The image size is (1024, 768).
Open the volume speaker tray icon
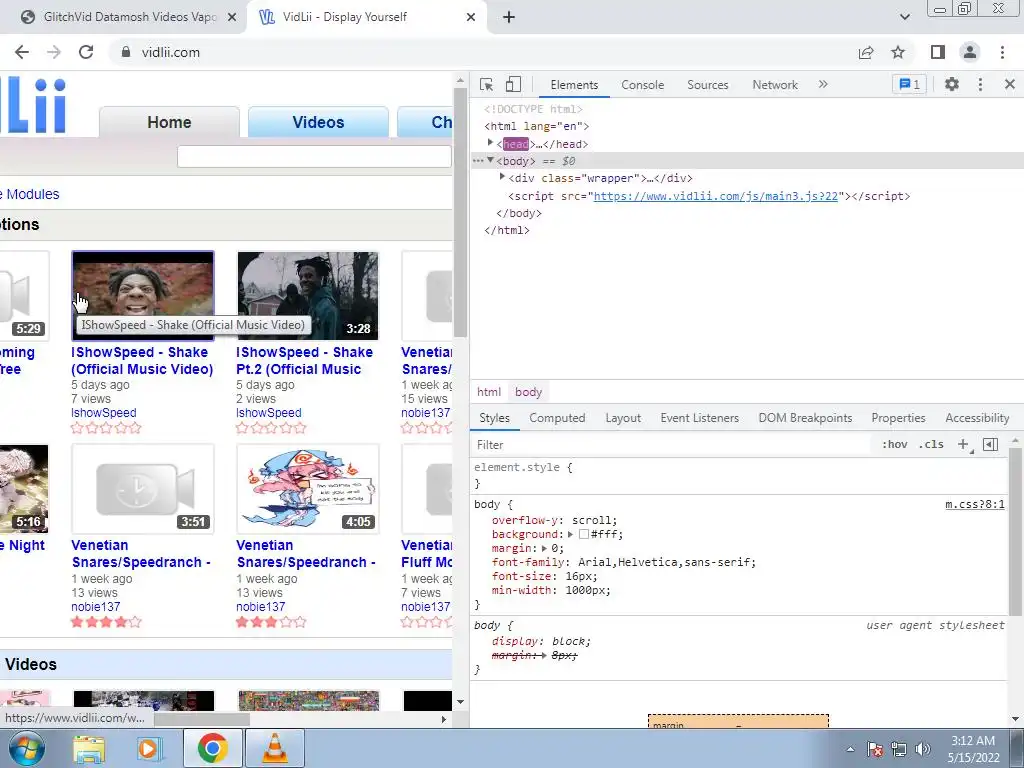[923, 749]
